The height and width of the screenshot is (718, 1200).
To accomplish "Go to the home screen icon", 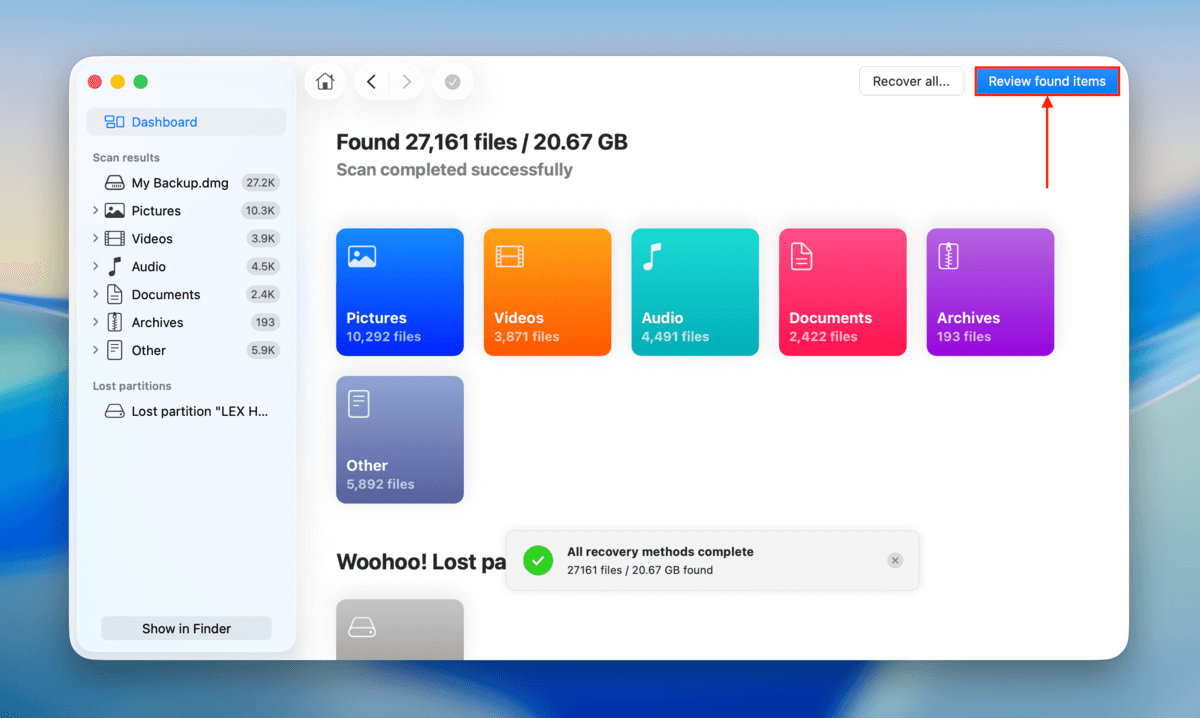I will point(325,82).
